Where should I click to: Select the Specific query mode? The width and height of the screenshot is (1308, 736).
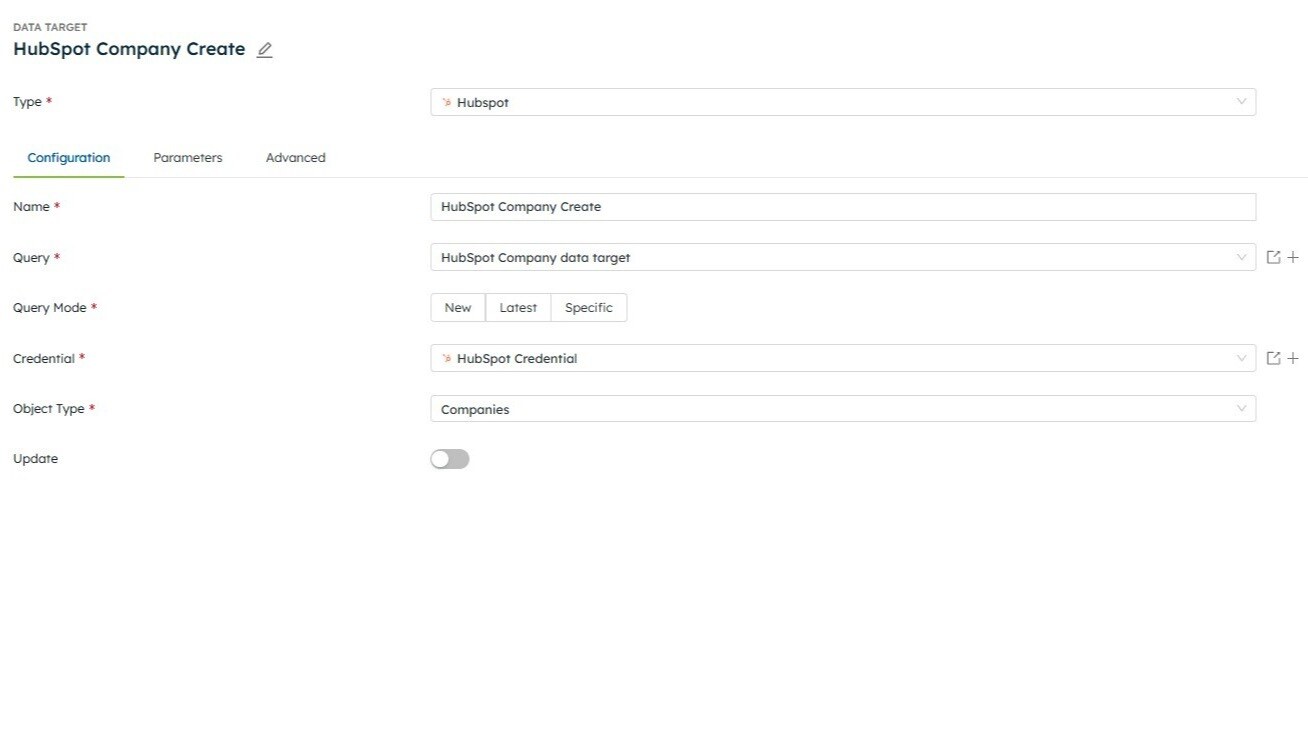pyautogui.click(x=589, y=308)
